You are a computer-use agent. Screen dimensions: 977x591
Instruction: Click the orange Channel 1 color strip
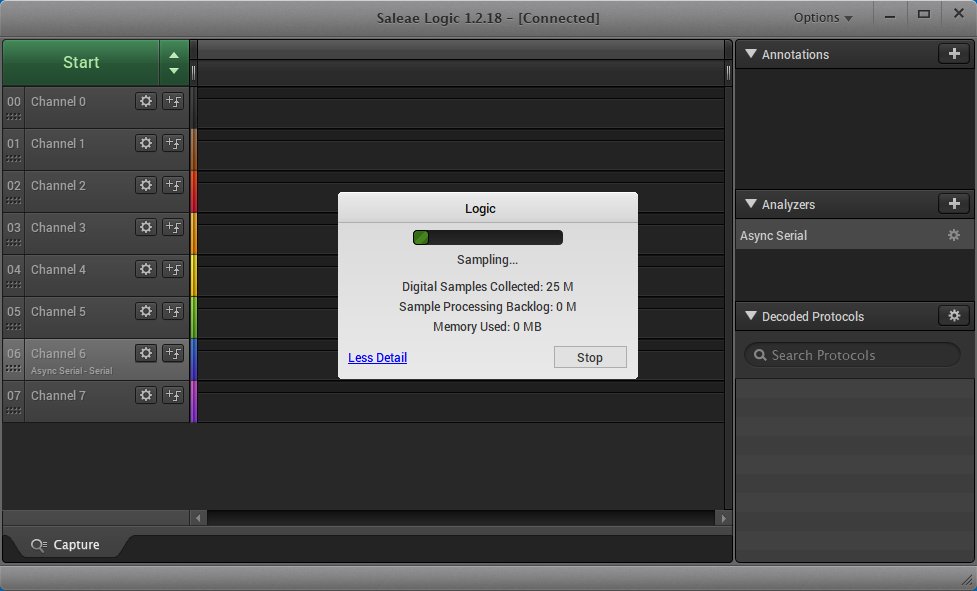click(x=194, y=149)
